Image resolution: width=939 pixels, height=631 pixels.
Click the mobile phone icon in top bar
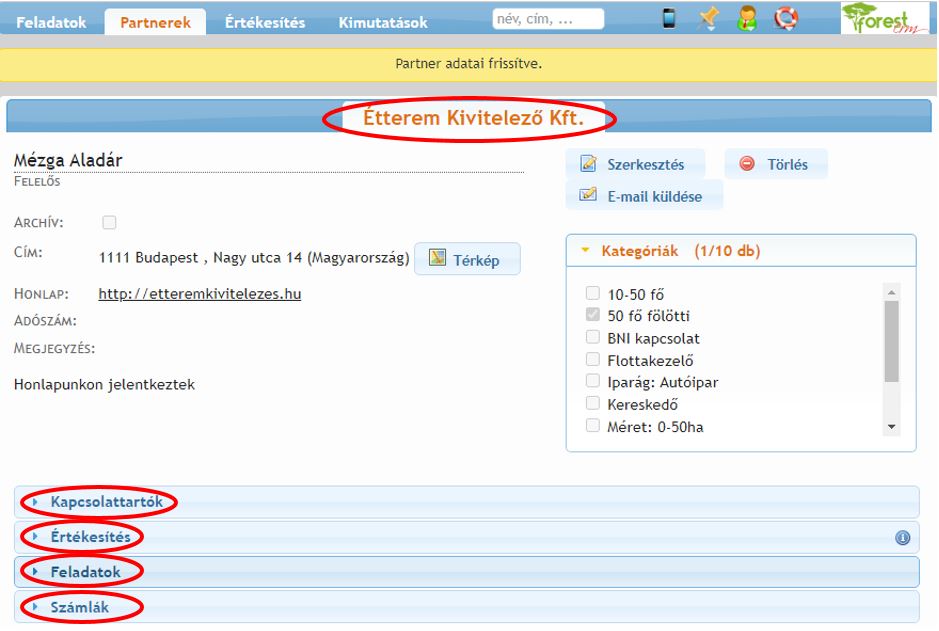tap(669, 18)
